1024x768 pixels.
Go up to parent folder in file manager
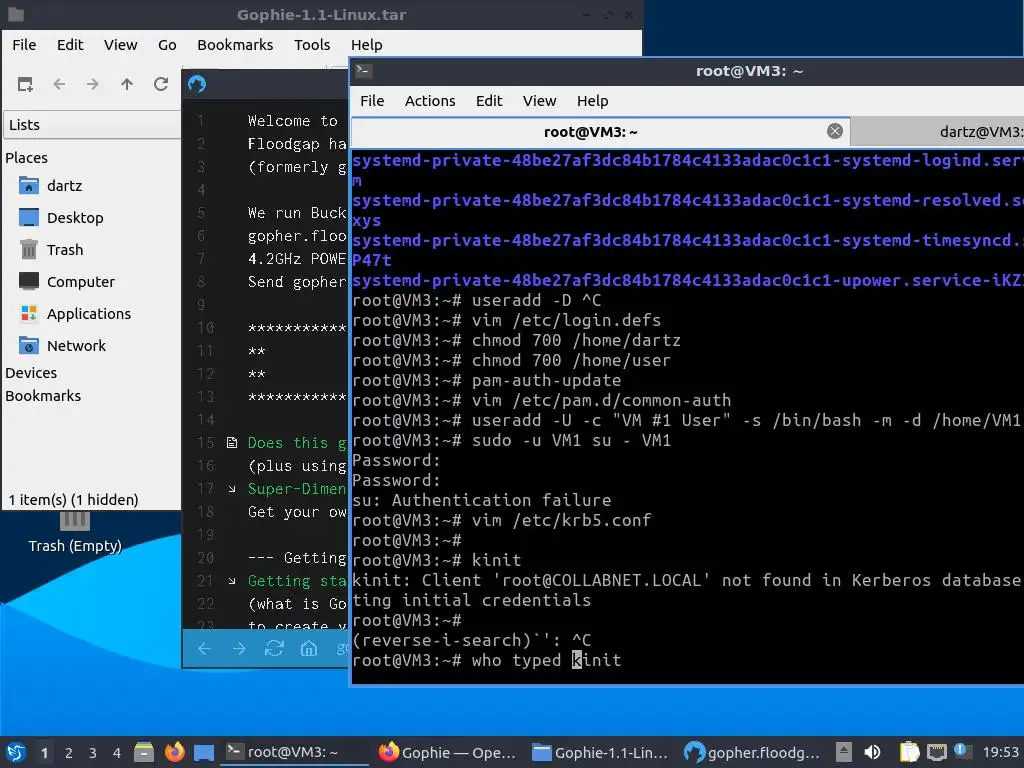point(127,84)
